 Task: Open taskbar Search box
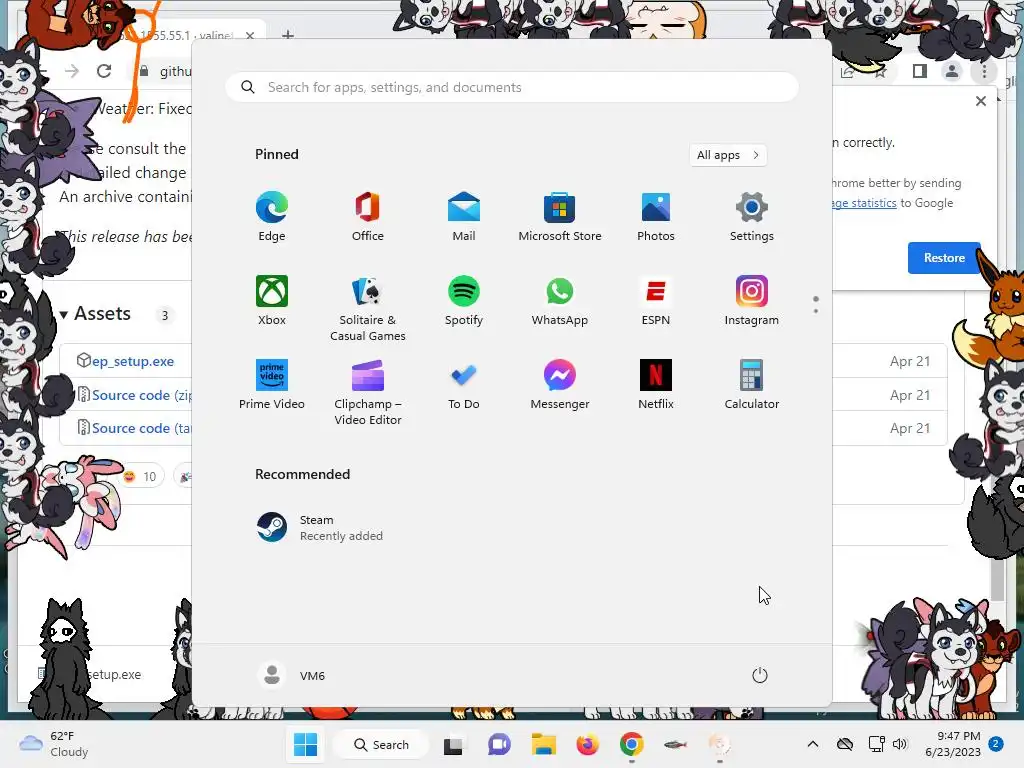point(381,744)
